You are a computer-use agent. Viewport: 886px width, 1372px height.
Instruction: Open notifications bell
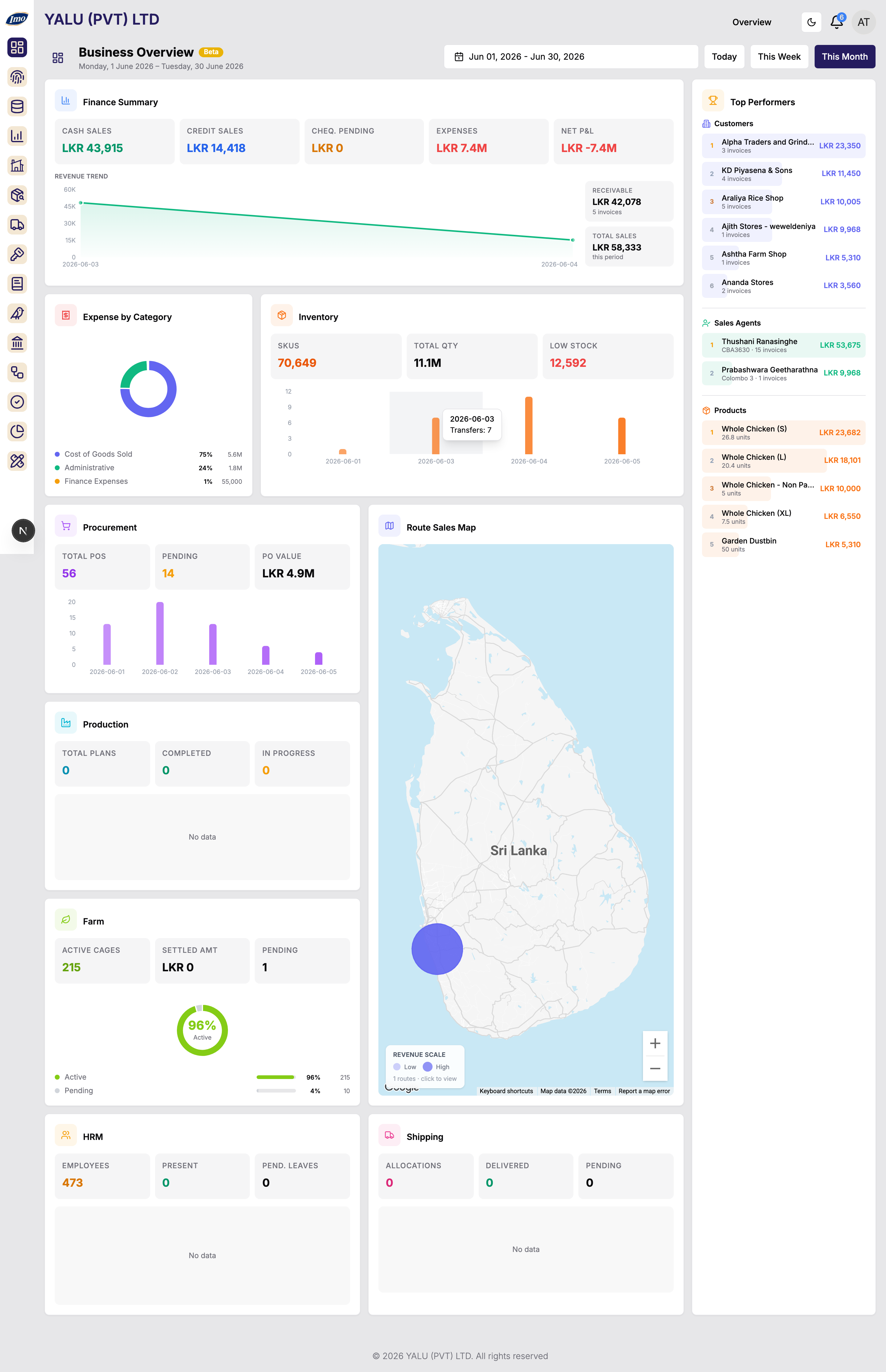point(836,22)
